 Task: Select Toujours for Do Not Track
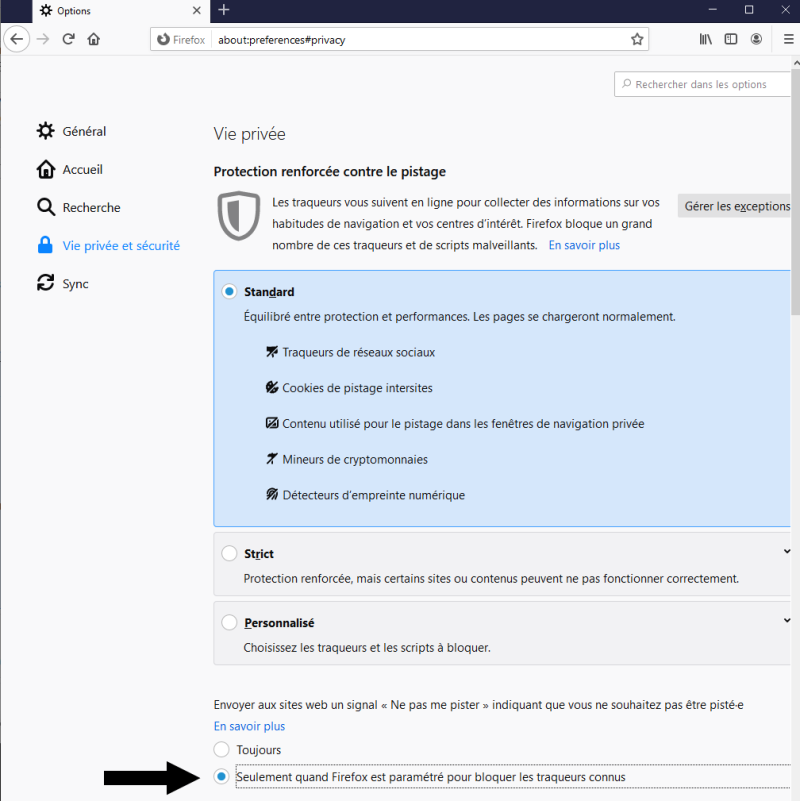pyautogui.click(x=221, y=749)
